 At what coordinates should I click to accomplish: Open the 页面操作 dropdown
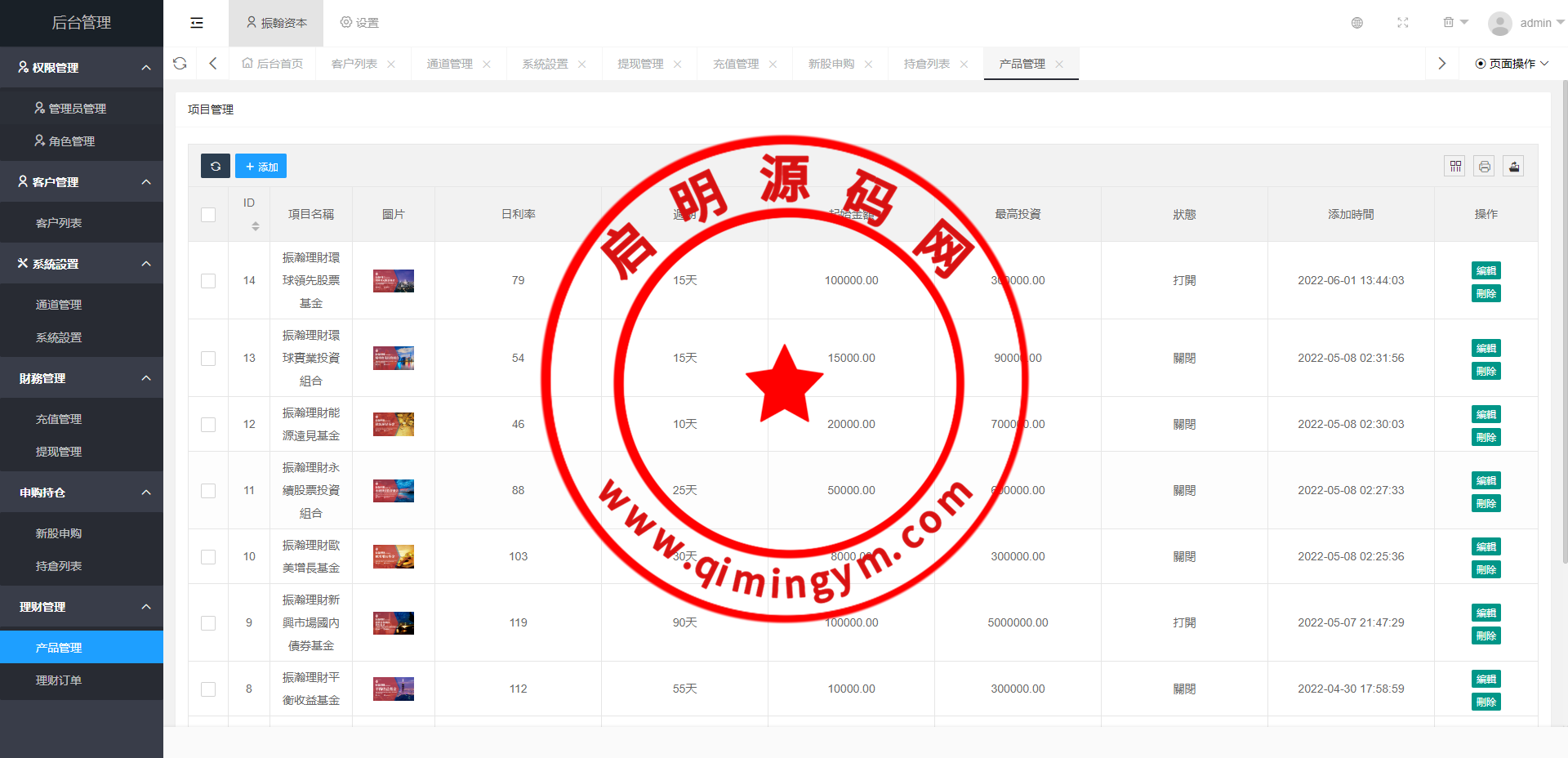(1512, 64)
